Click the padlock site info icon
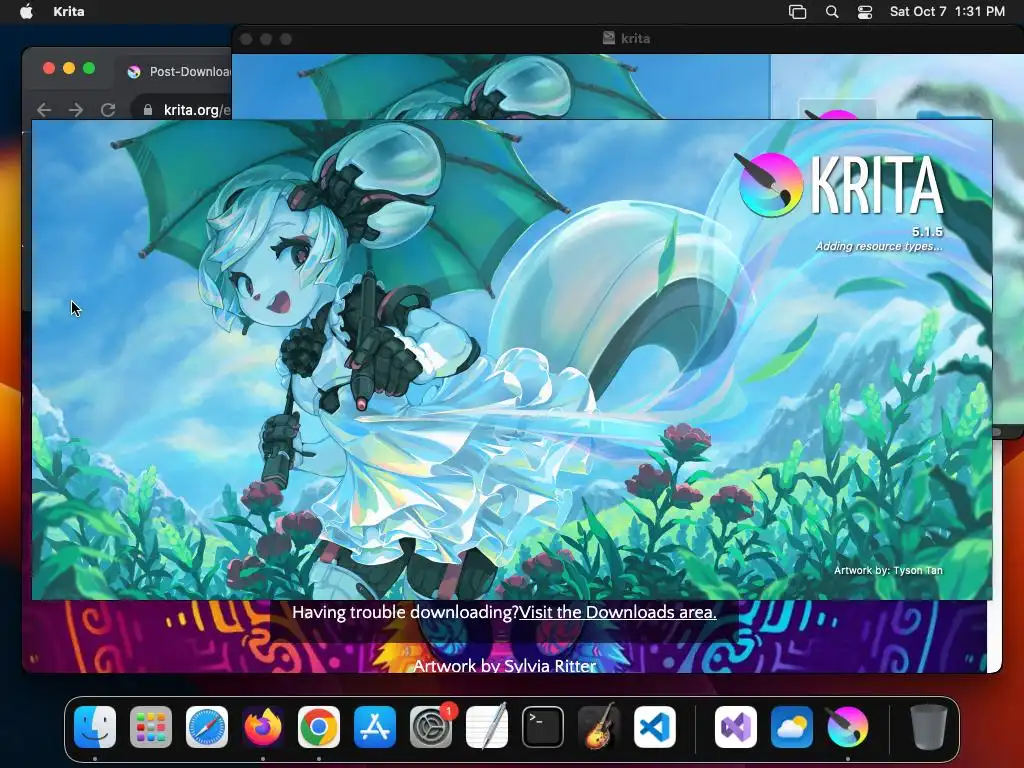This screenshot has width=1024, height=768. [148, 110]
